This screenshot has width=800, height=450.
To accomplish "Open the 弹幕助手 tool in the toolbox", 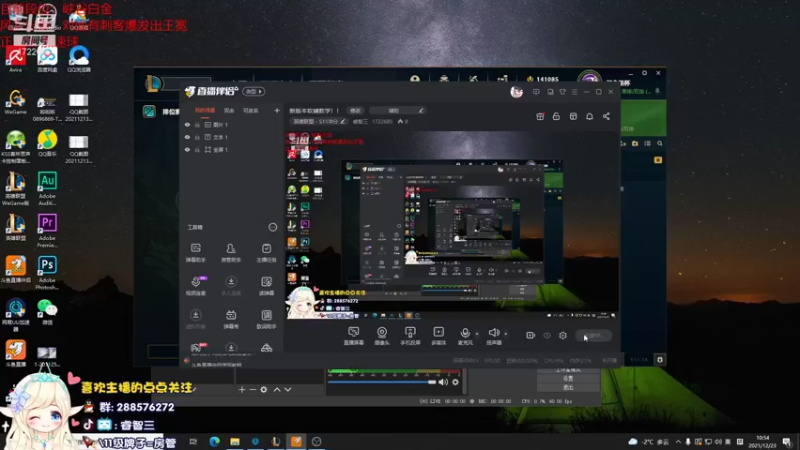I will pos(195,253).
